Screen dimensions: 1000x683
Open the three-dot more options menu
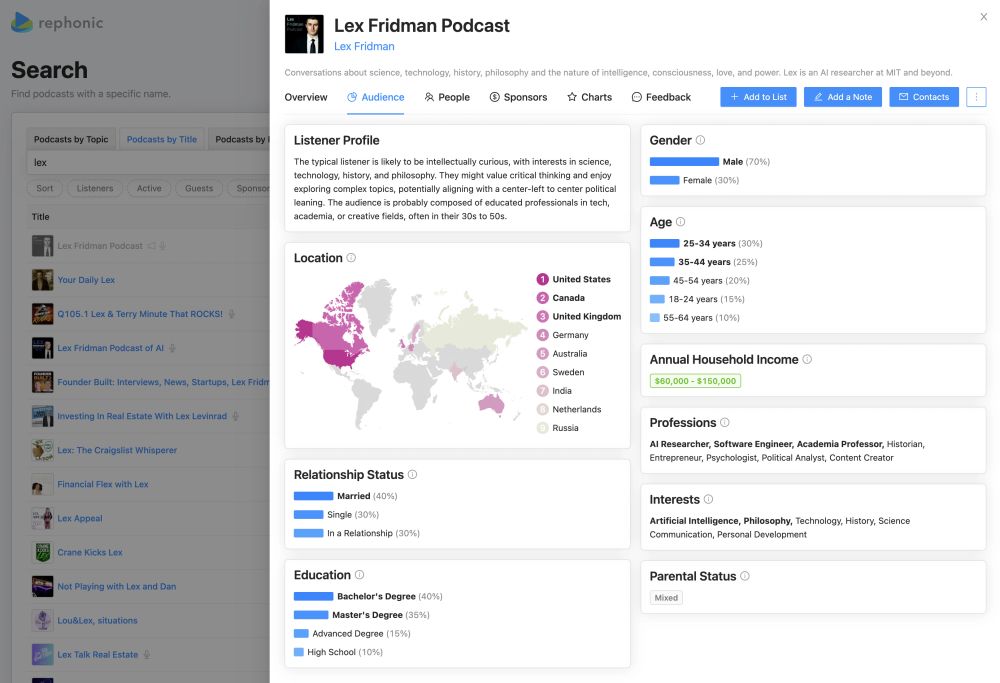pyautogui.click(x=976, y=97)
